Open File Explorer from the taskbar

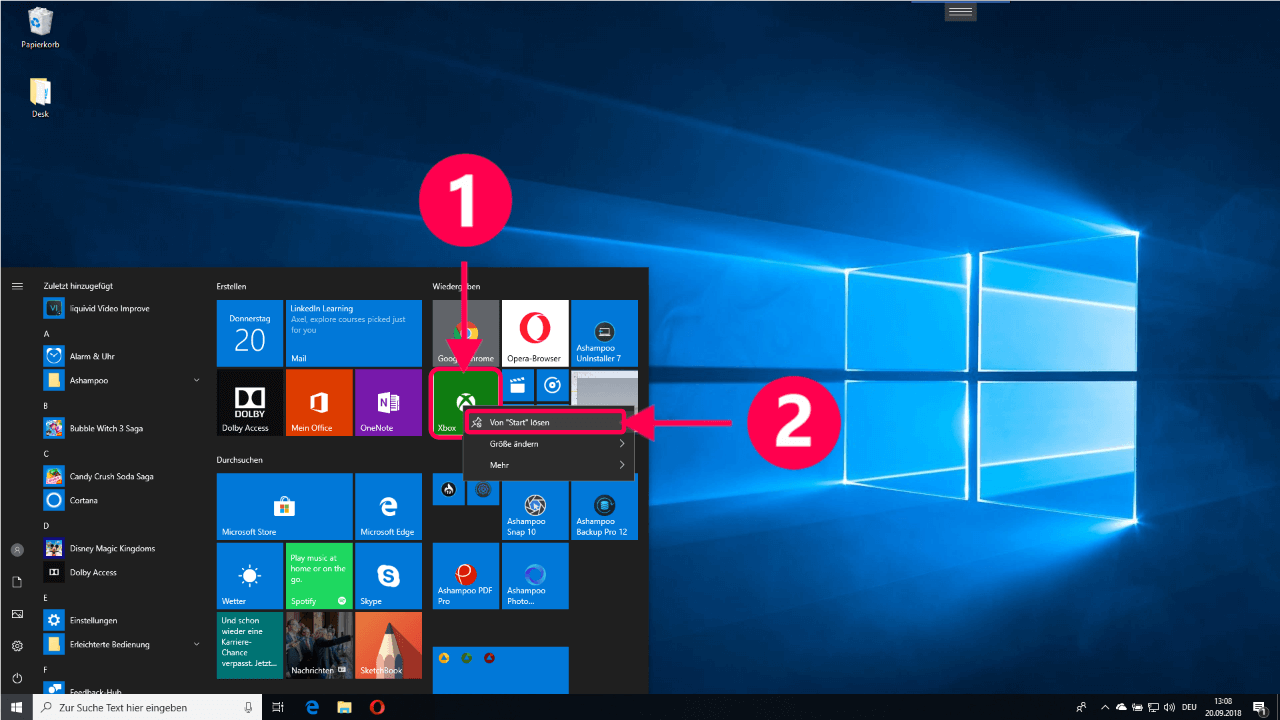coord(344,707)
